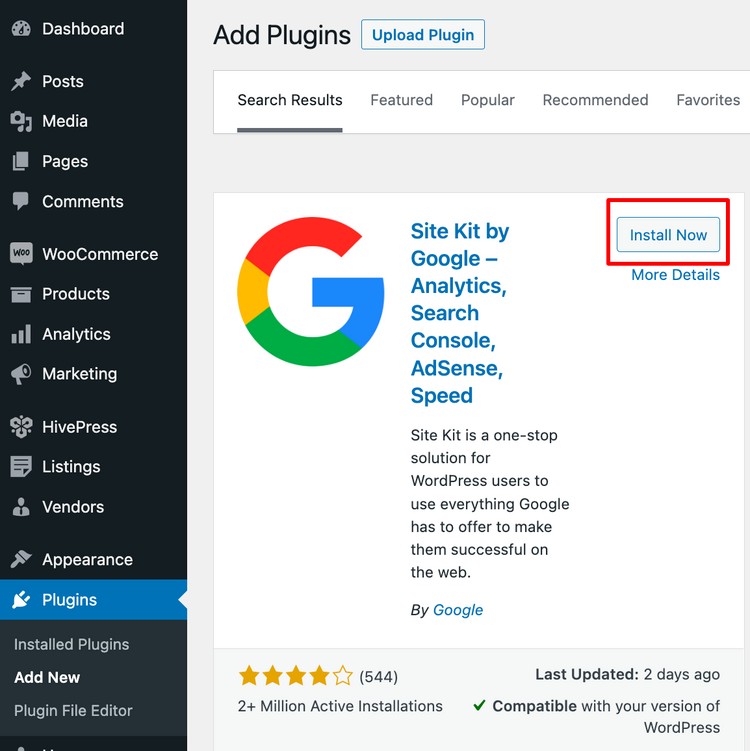Click the (544) ratings count

click(378, 677)
